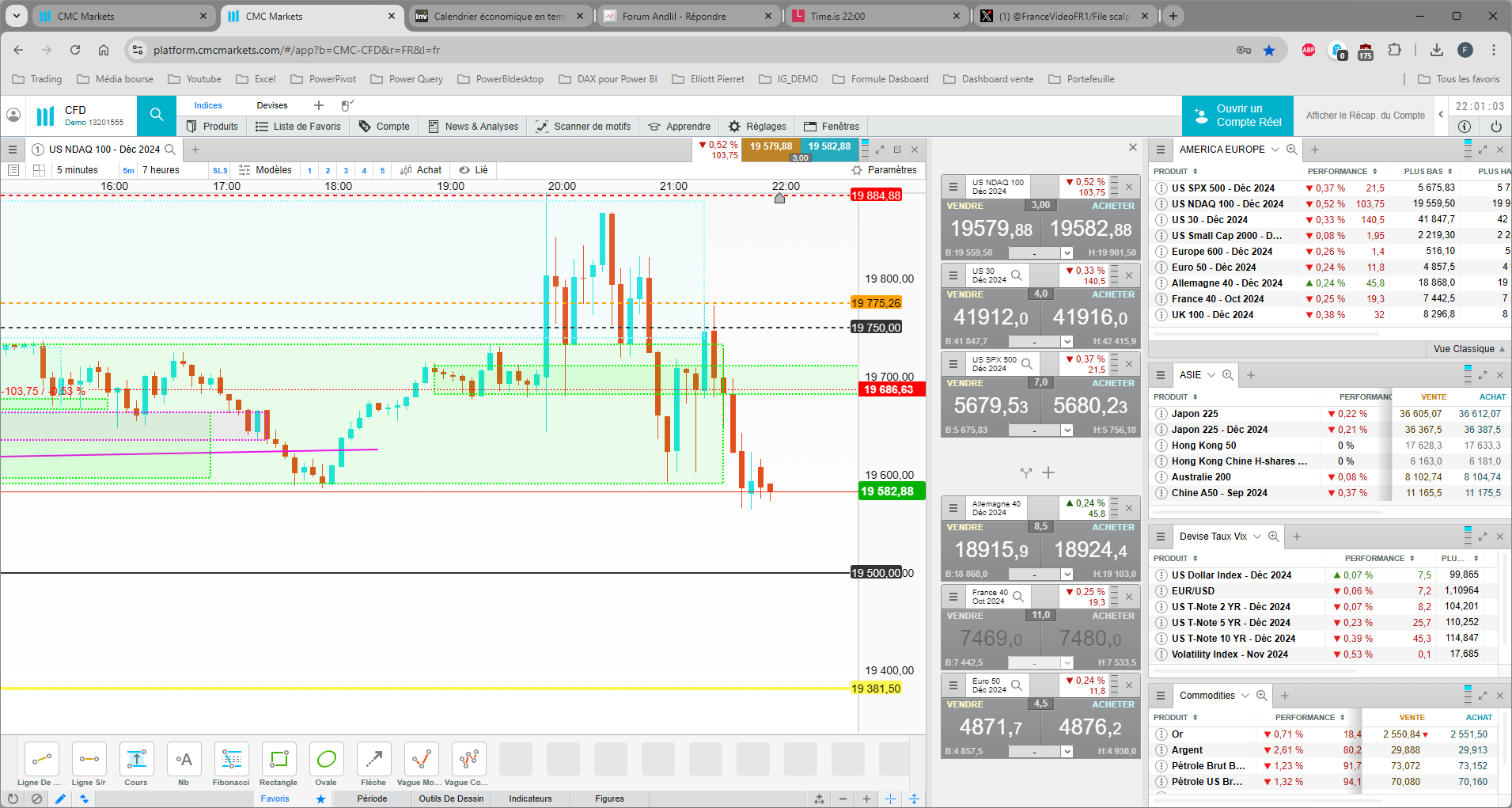This screenshot has height=808, width=1512.
Task: Select chart preset 5
Action: 382,170
